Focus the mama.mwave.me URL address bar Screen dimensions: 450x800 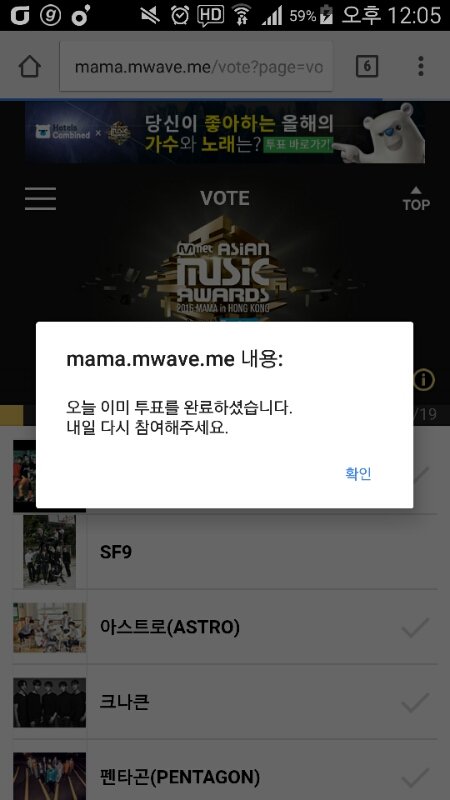tap(196, 67)
